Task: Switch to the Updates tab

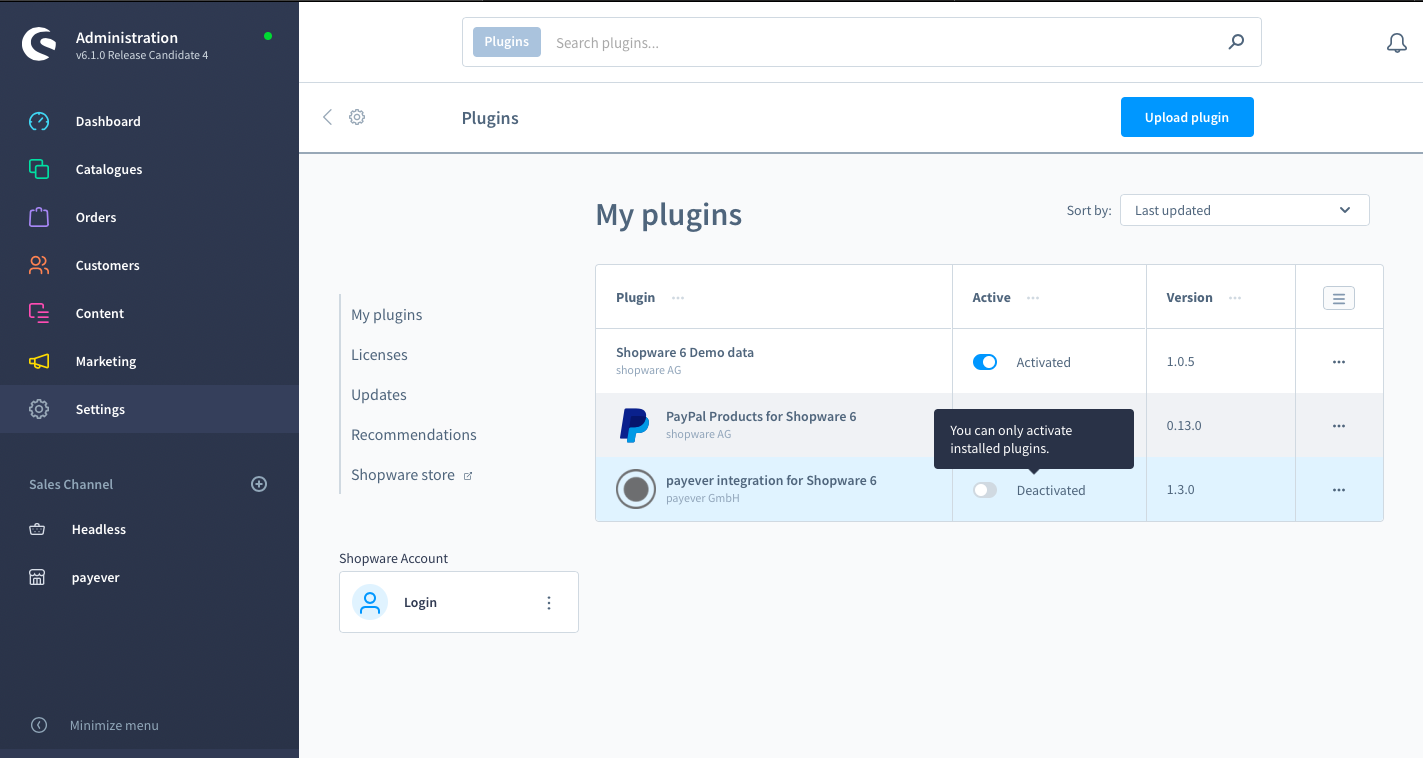Action: [x=379, y=395]
